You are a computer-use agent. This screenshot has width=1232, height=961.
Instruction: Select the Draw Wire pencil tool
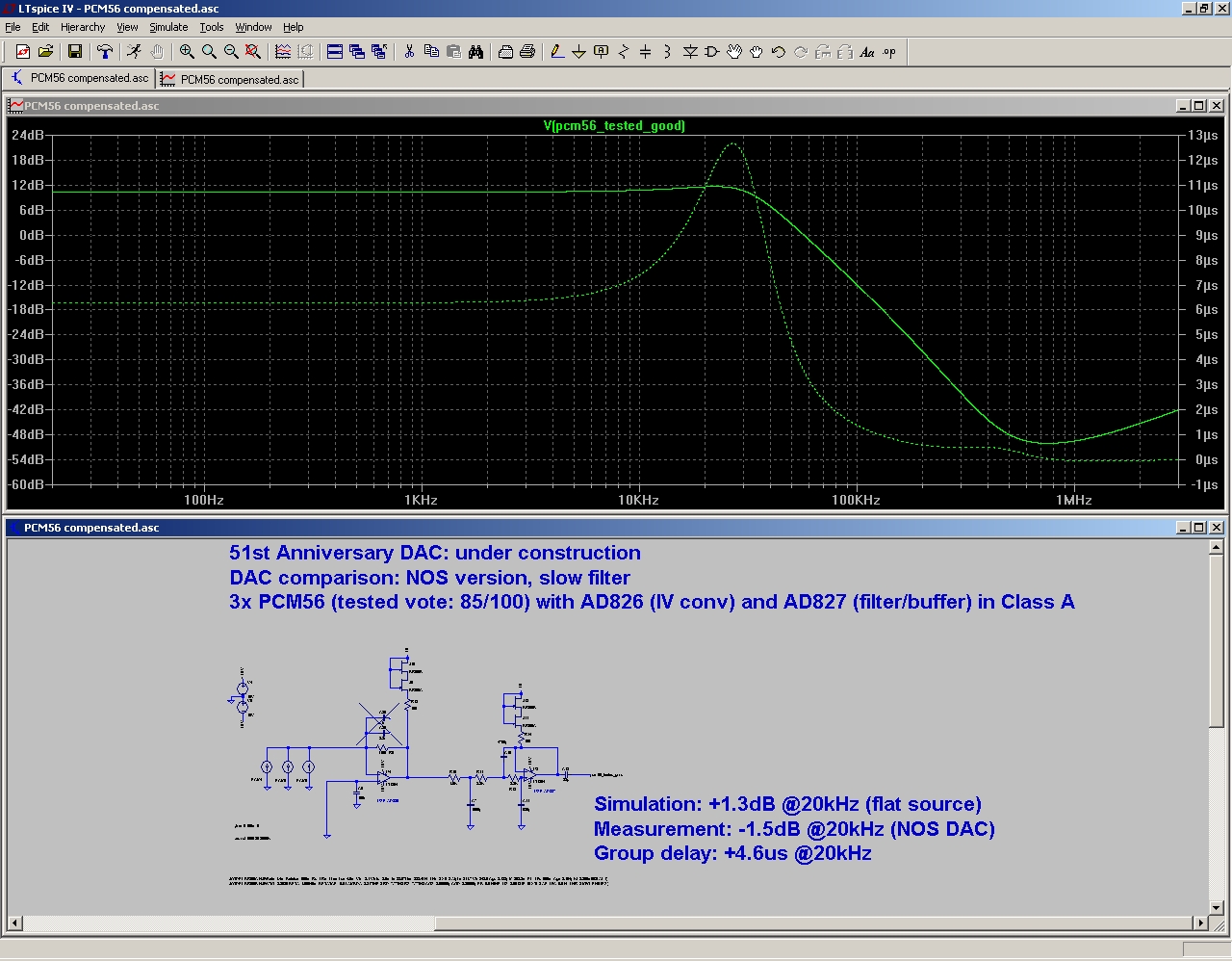click(556, 52)
